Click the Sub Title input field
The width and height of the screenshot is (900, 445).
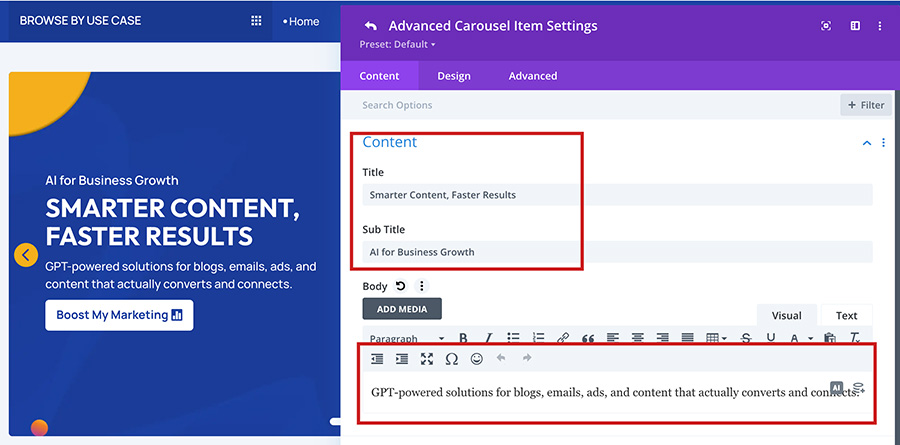(617, 252)
